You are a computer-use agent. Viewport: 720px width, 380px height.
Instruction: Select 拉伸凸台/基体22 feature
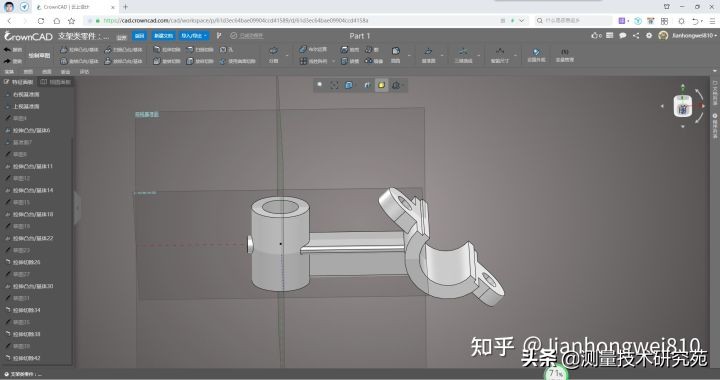pos(33,238)
